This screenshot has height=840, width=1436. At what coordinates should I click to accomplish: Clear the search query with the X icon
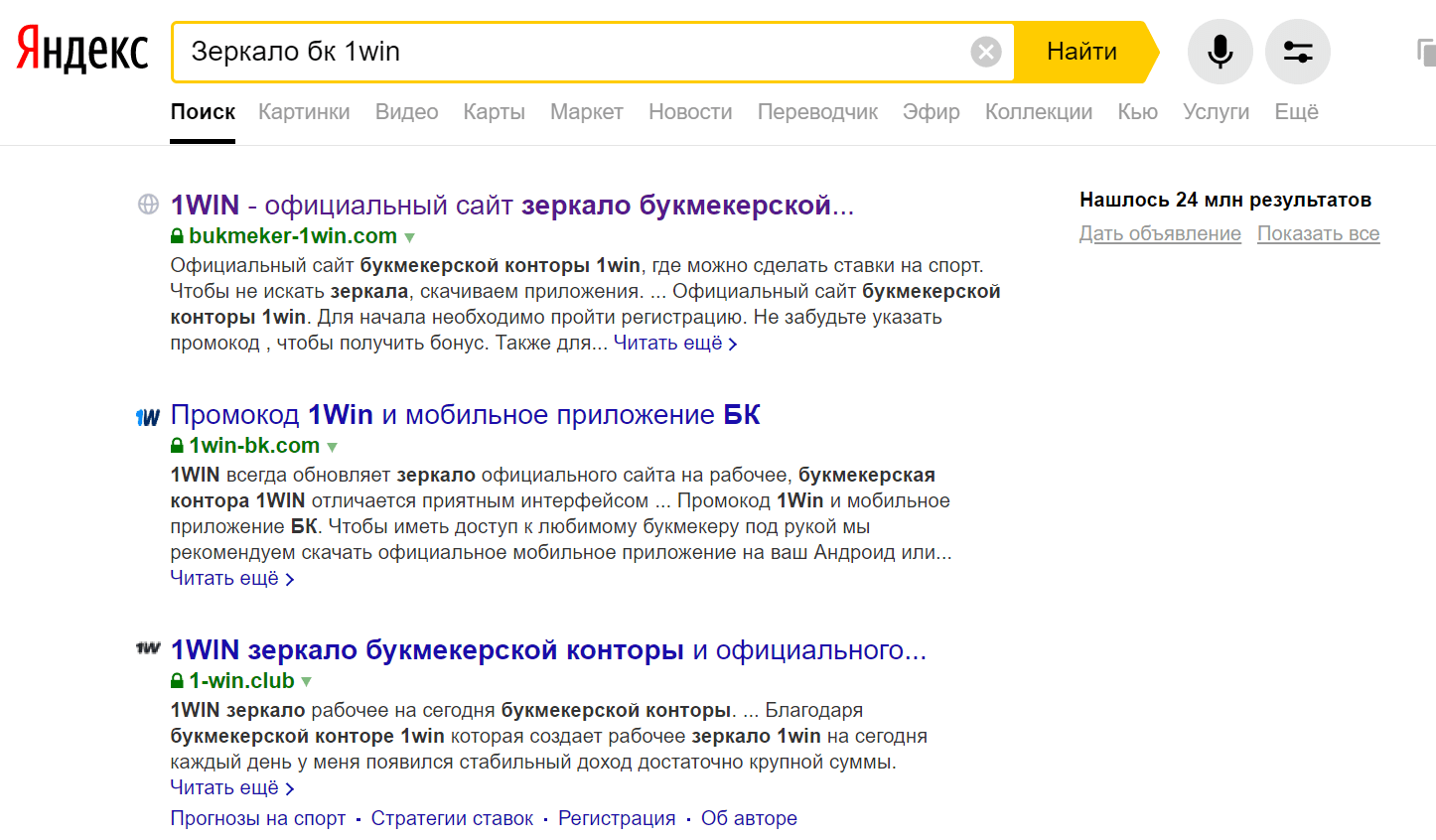pos(985,51)
